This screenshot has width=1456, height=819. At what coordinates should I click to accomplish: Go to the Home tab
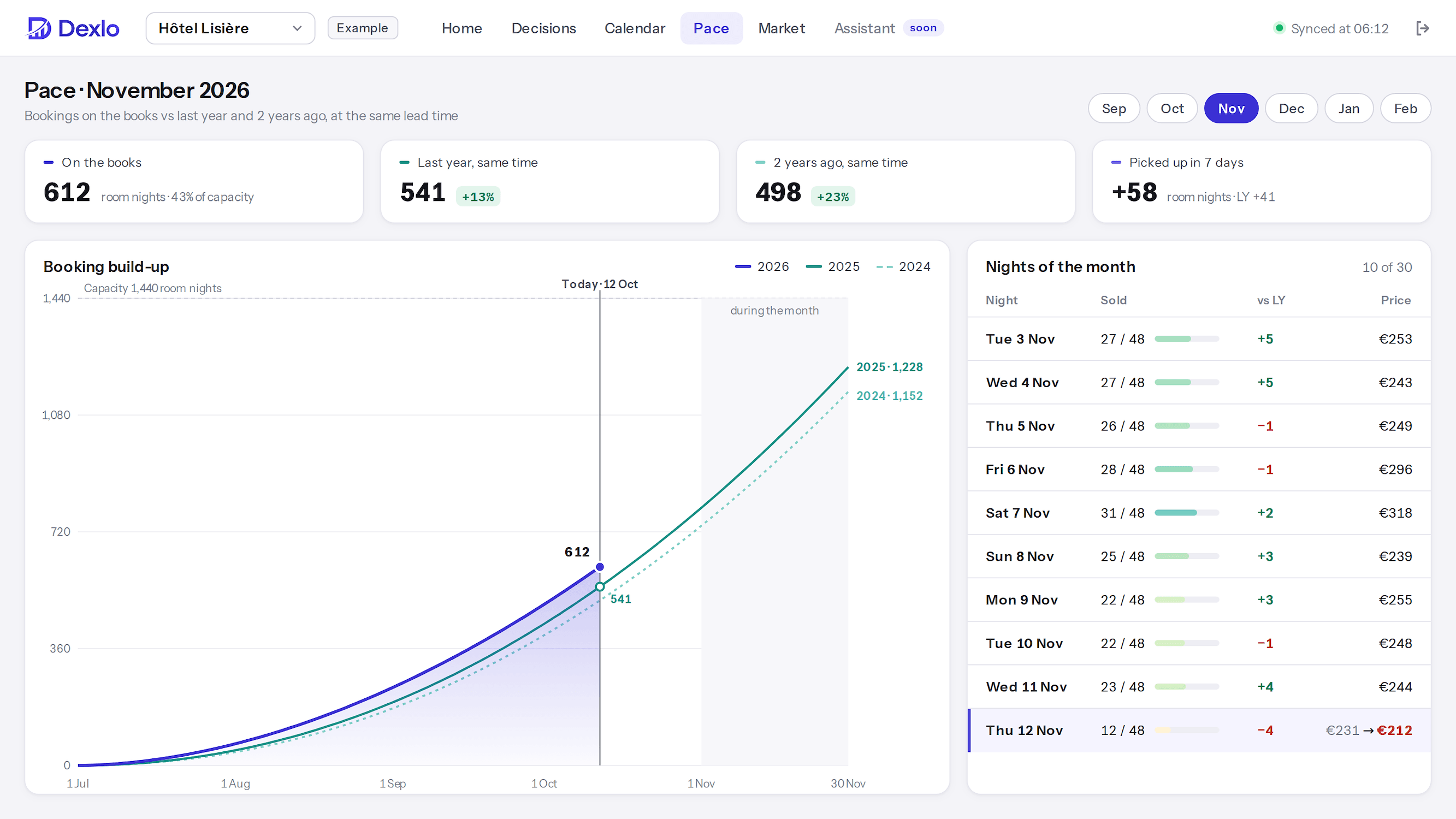462,28
